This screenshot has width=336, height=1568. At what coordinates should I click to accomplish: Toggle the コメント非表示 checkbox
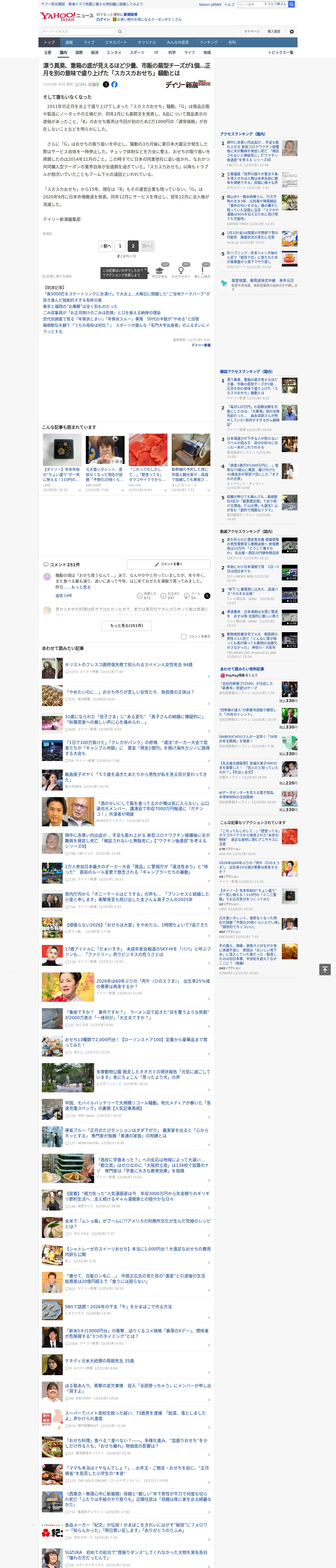(x=183, y=637)
